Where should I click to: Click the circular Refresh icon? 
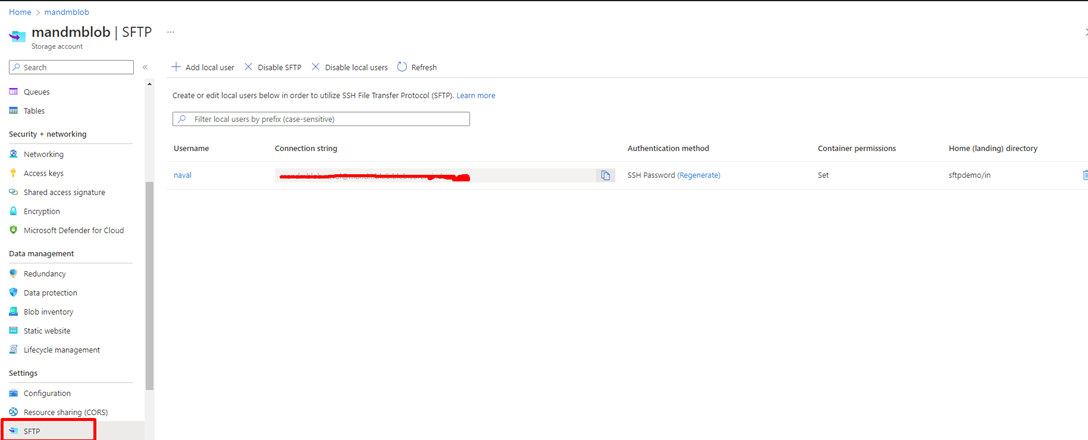402,67
